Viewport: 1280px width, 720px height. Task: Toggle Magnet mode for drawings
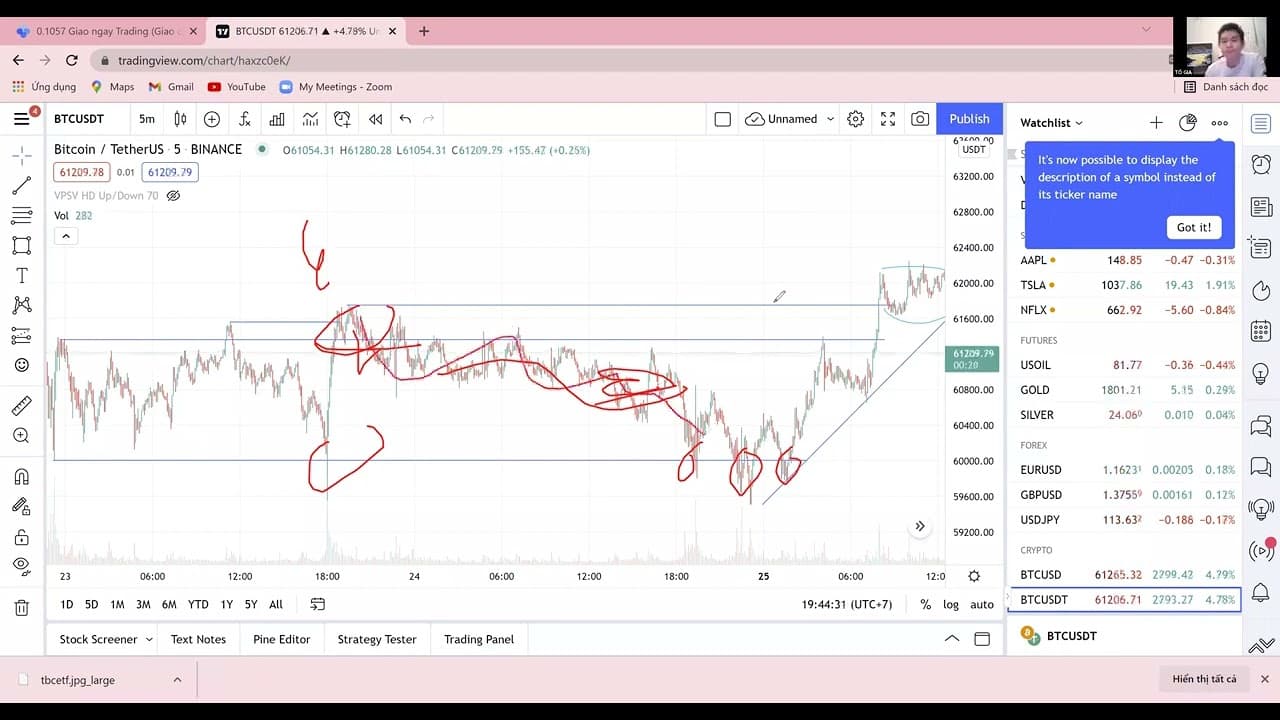coord(21,476)
